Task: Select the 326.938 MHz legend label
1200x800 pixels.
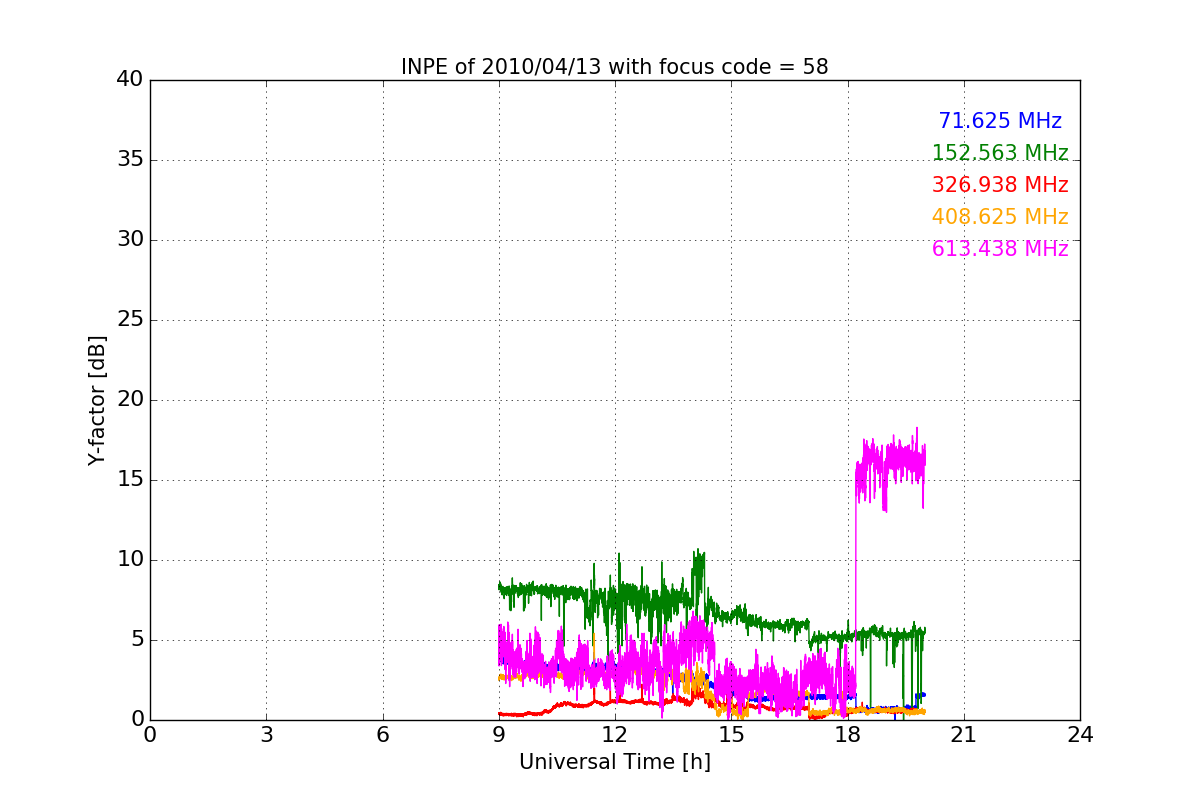Action: 1000,185
